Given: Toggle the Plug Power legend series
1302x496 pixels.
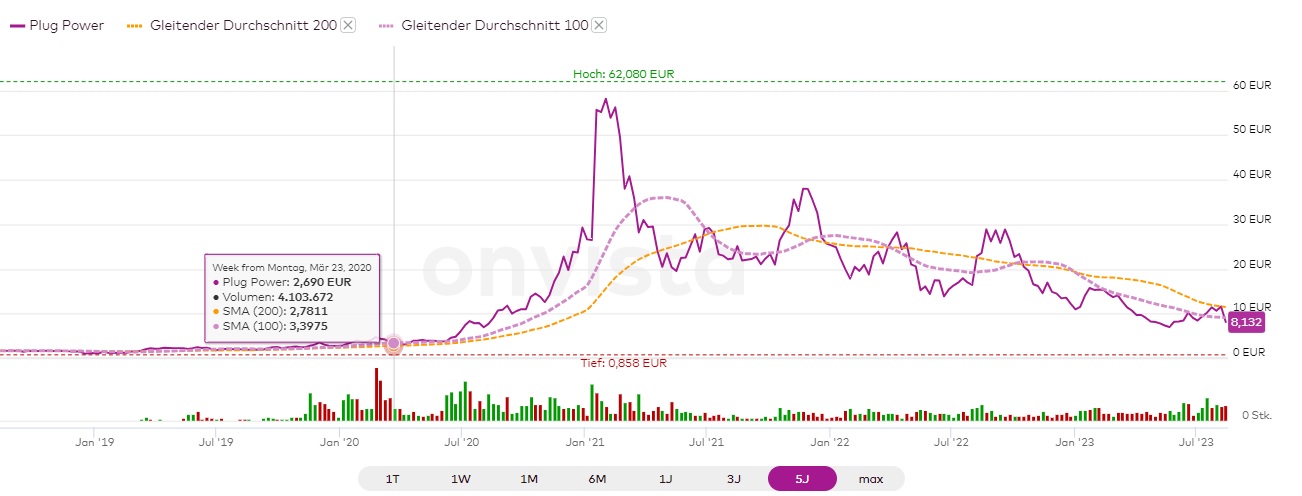Looking at the screenshot, I should pyautogui.click(x=56, y=26).
